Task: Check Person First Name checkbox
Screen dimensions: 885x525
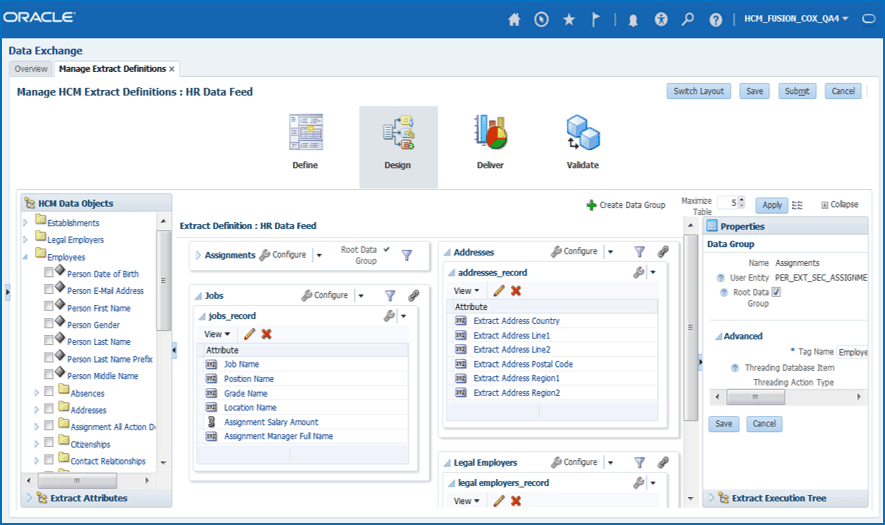Action: [49, 306]
